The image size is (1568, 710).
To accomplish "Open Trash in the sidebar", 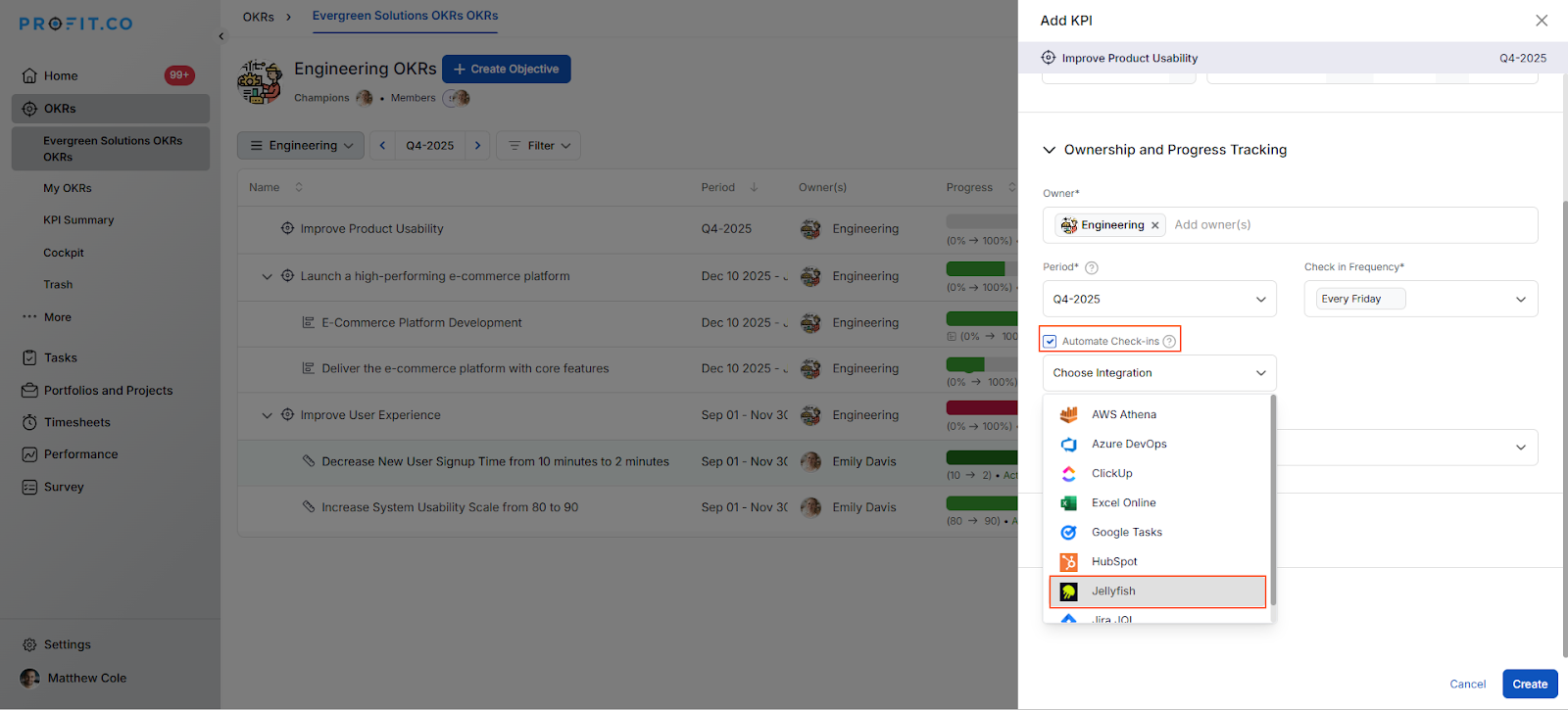I will click(x=58, y=285).
